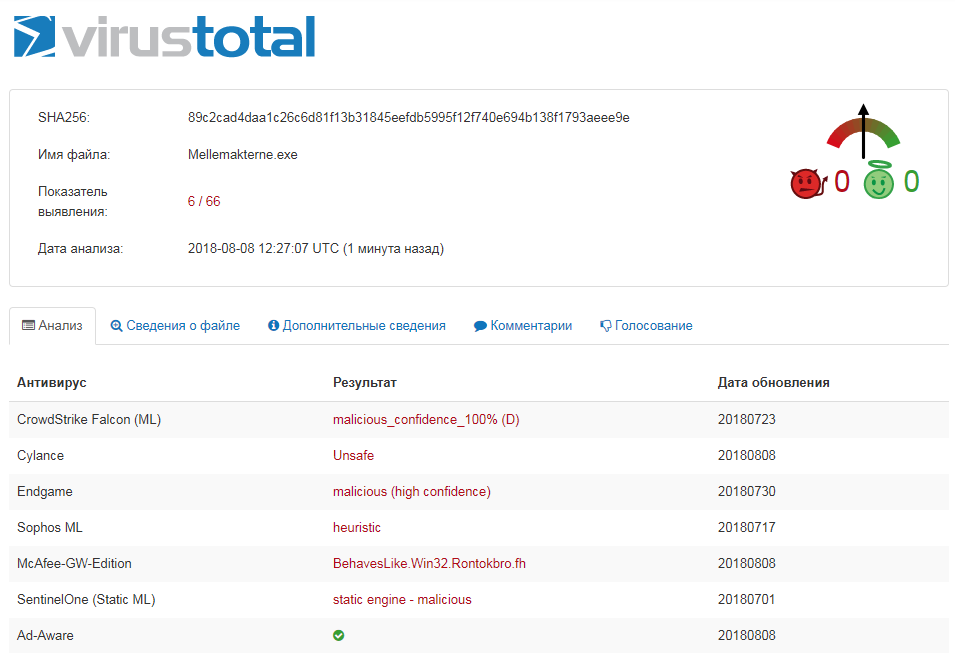This screenshot has height=653, width=955.
Task: Click the SHA256 hash value
Action: (409, 118)
